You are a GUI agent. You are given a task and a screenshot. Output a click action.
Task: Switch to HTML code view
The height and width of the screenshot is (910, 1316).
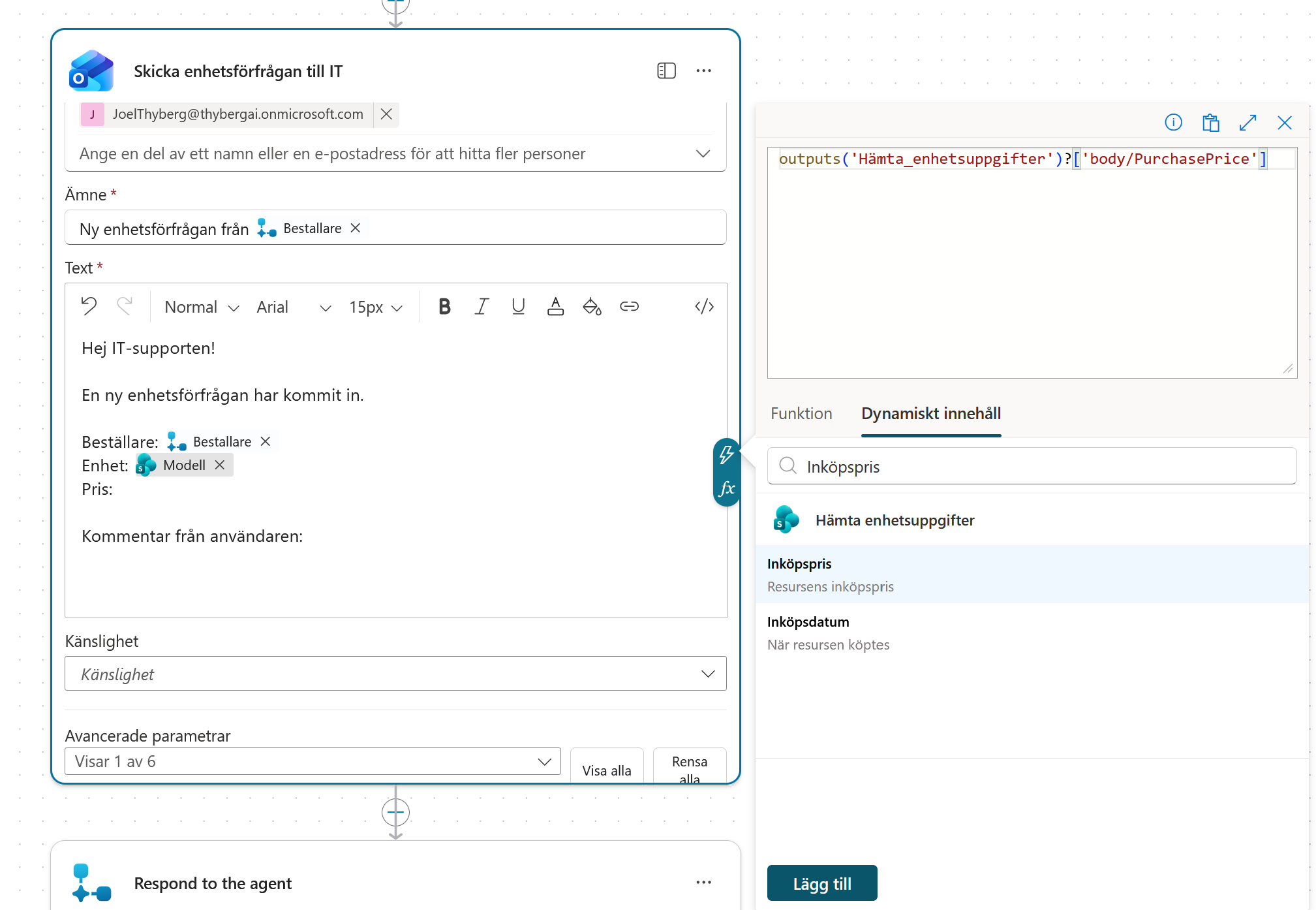pos(705,306)
